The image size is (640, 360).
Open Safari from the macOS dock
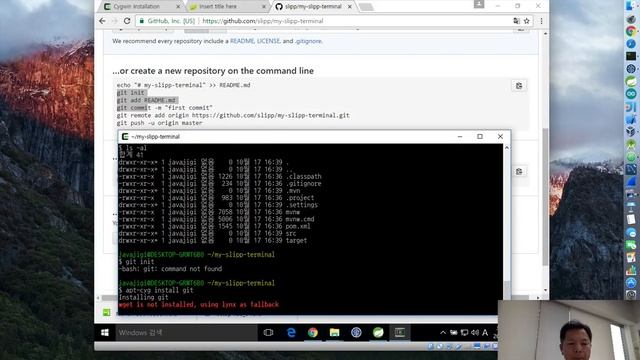coord(631,43)
